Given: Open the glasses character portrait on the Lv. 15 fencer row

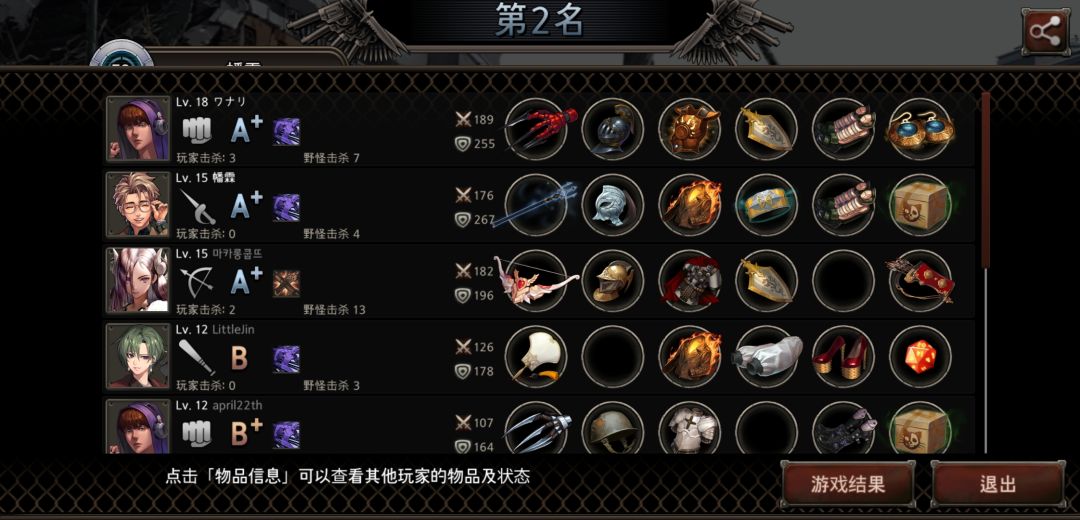Looking at the screenshot, I should point(138,205).
